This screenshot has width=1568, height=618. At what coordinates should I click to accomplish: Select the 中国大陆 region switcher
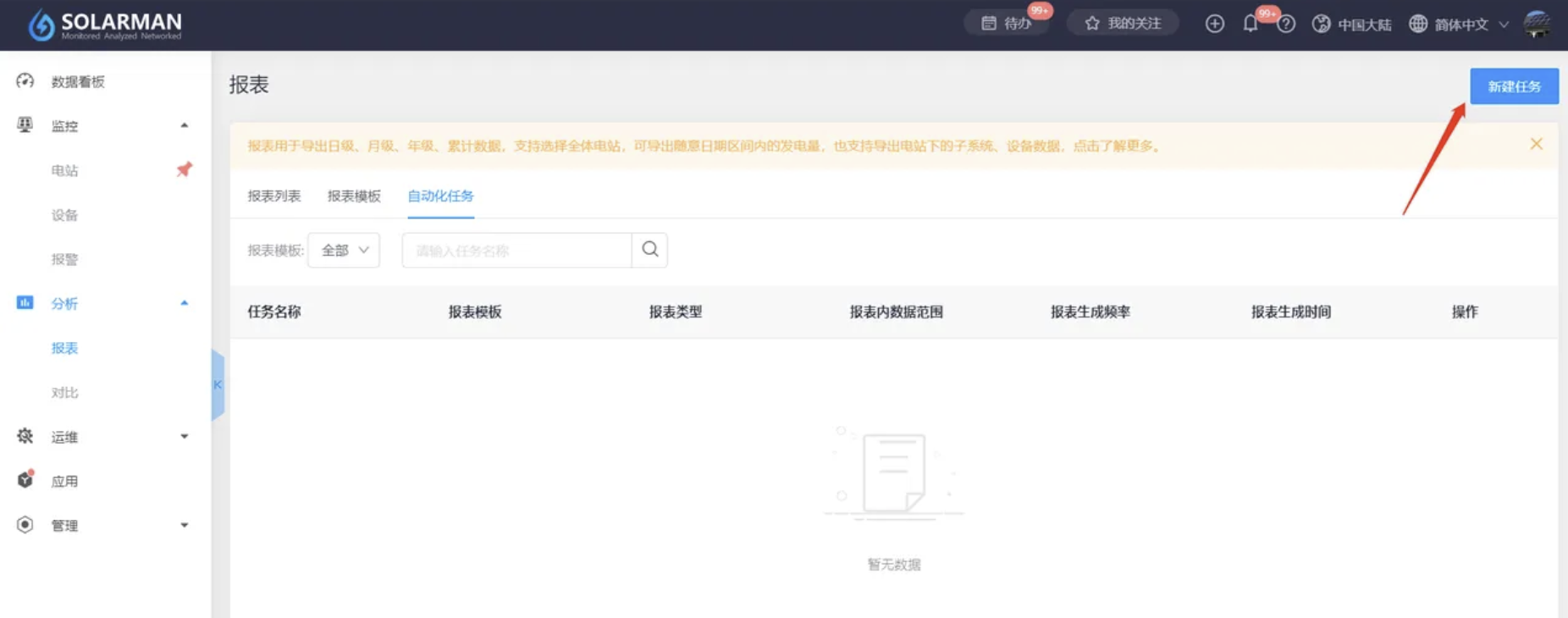[1351, 25]
